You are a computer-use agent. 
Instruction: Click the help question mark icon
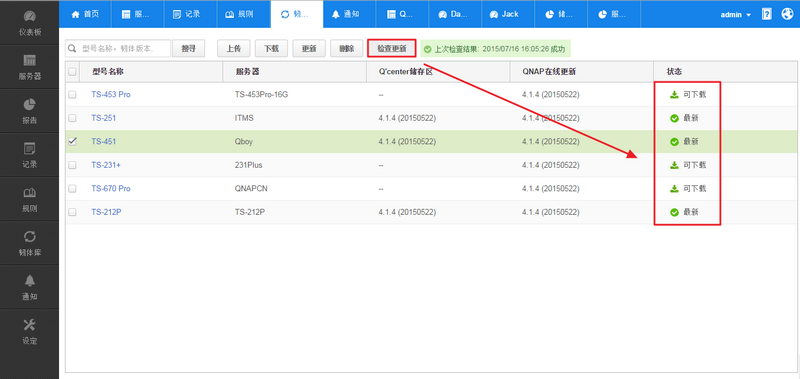[x=766, y=14]
